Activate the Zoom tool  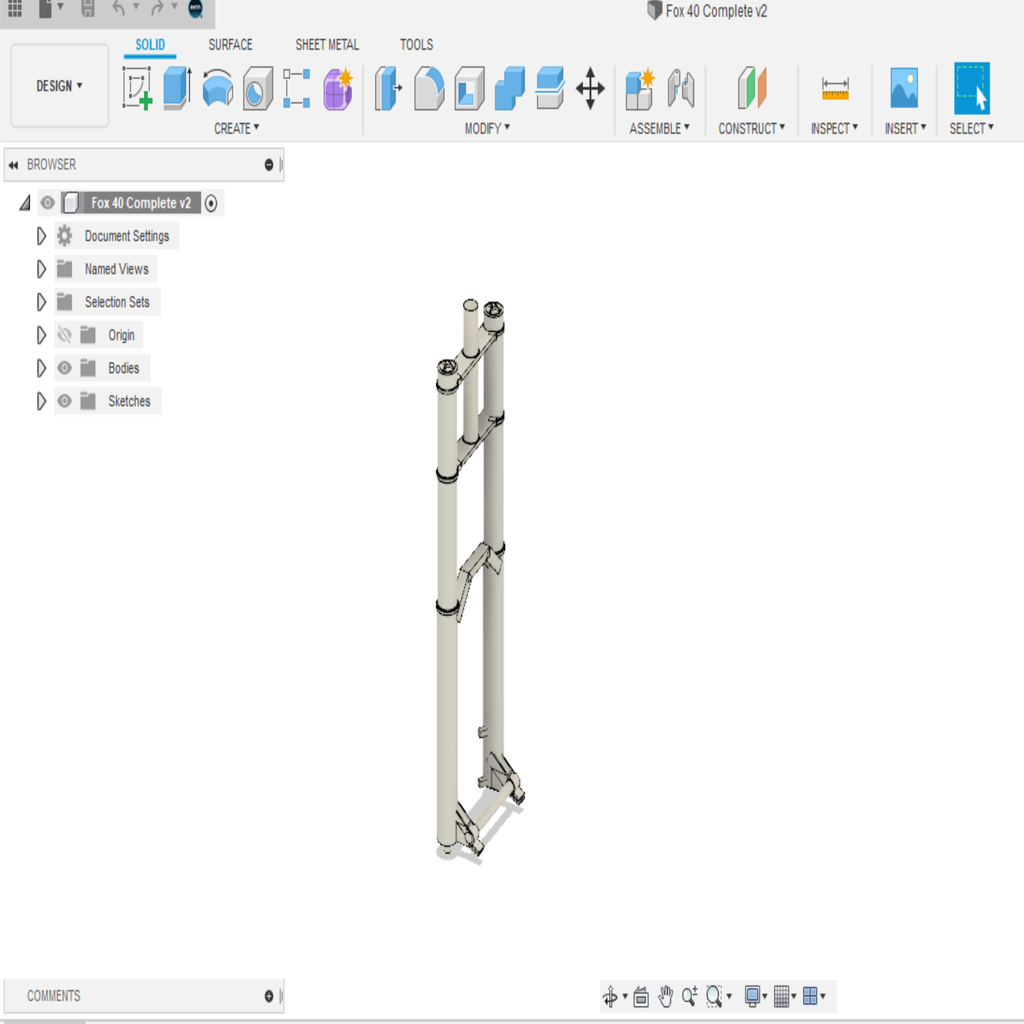[690, 997]
